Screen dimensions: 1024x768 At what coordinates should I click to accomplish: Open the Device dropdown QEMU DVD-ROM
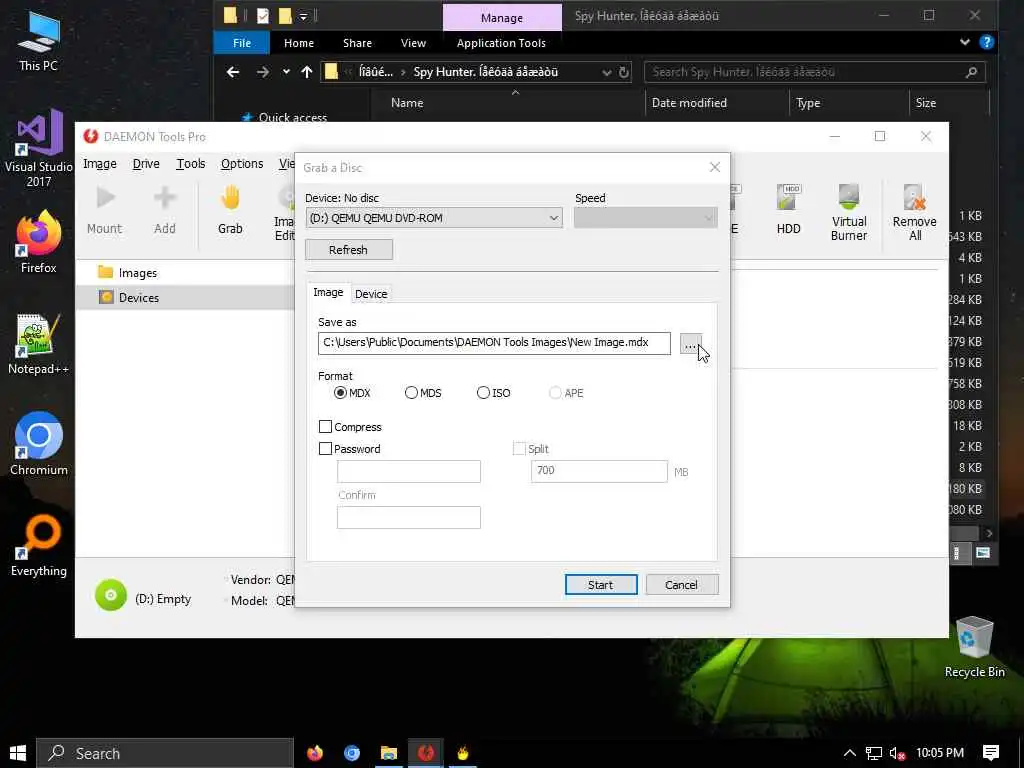point(434,217)
